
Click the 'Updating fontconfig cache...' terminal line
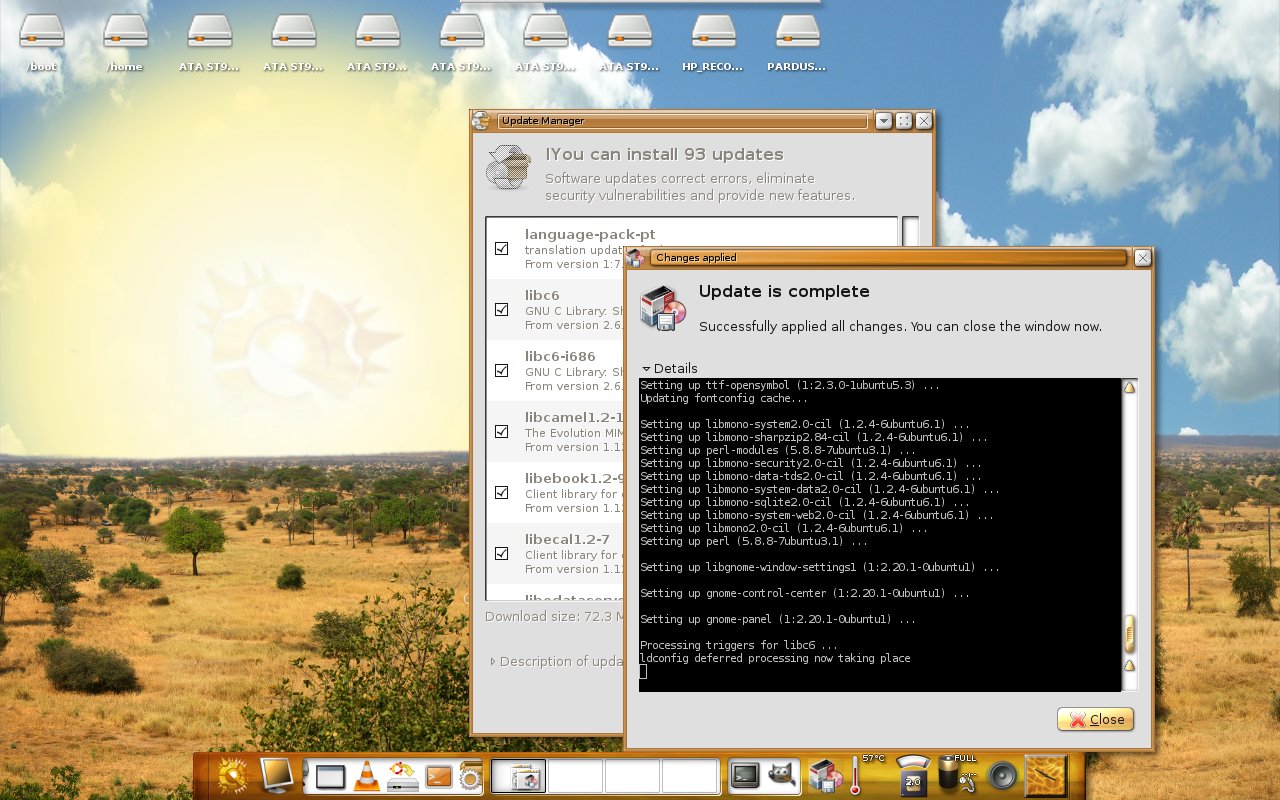pyautogui.click(x=723, y=398)
